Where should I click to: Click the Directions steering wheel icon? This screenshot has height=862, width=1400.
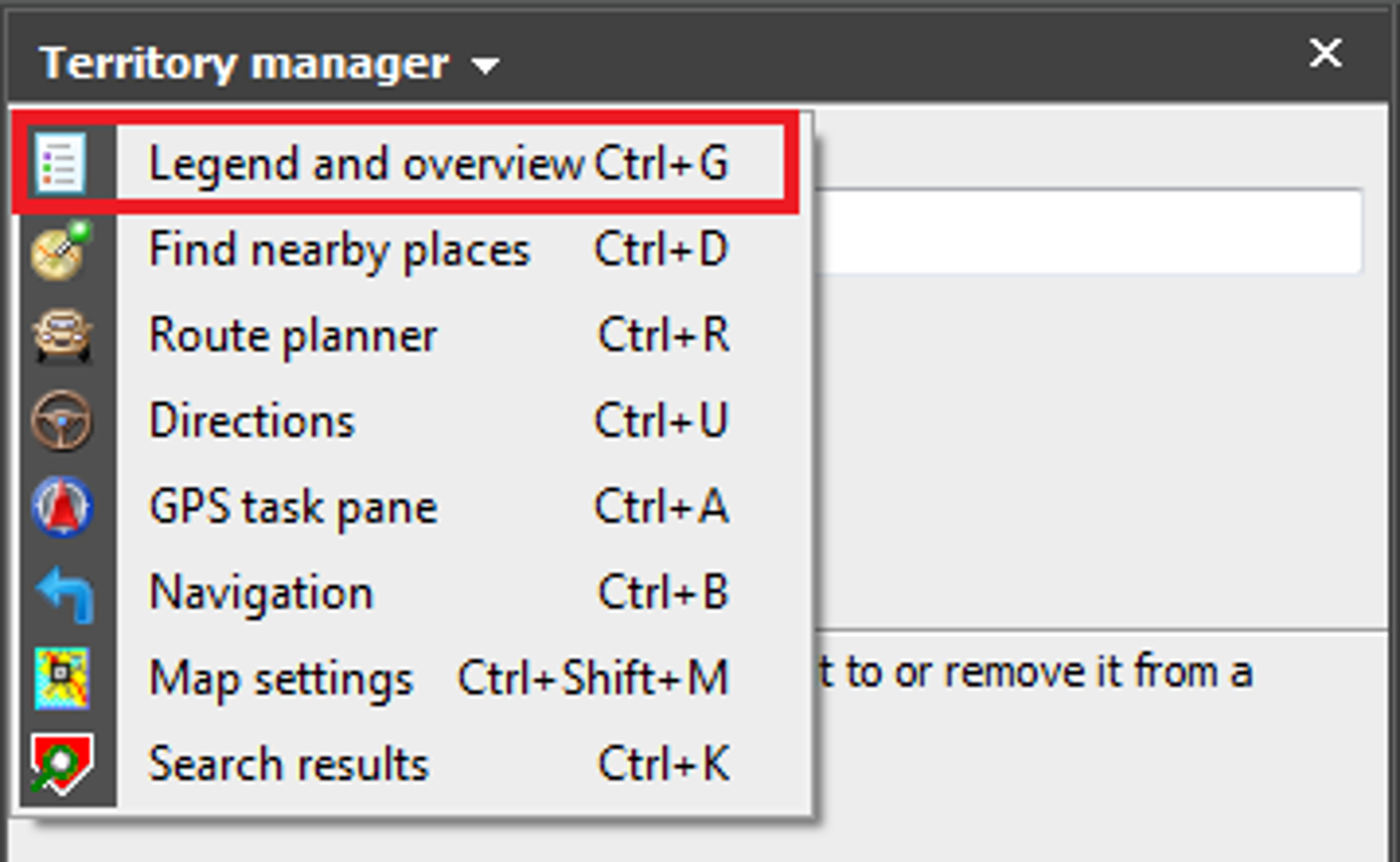click(x=61, y=421)
